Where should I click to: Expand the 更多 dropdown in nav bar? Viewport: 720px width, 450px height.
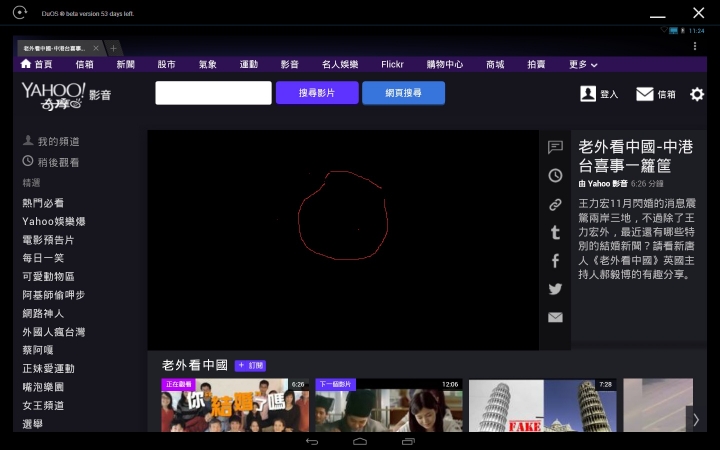pyautogui.click(x=583, y=64)
